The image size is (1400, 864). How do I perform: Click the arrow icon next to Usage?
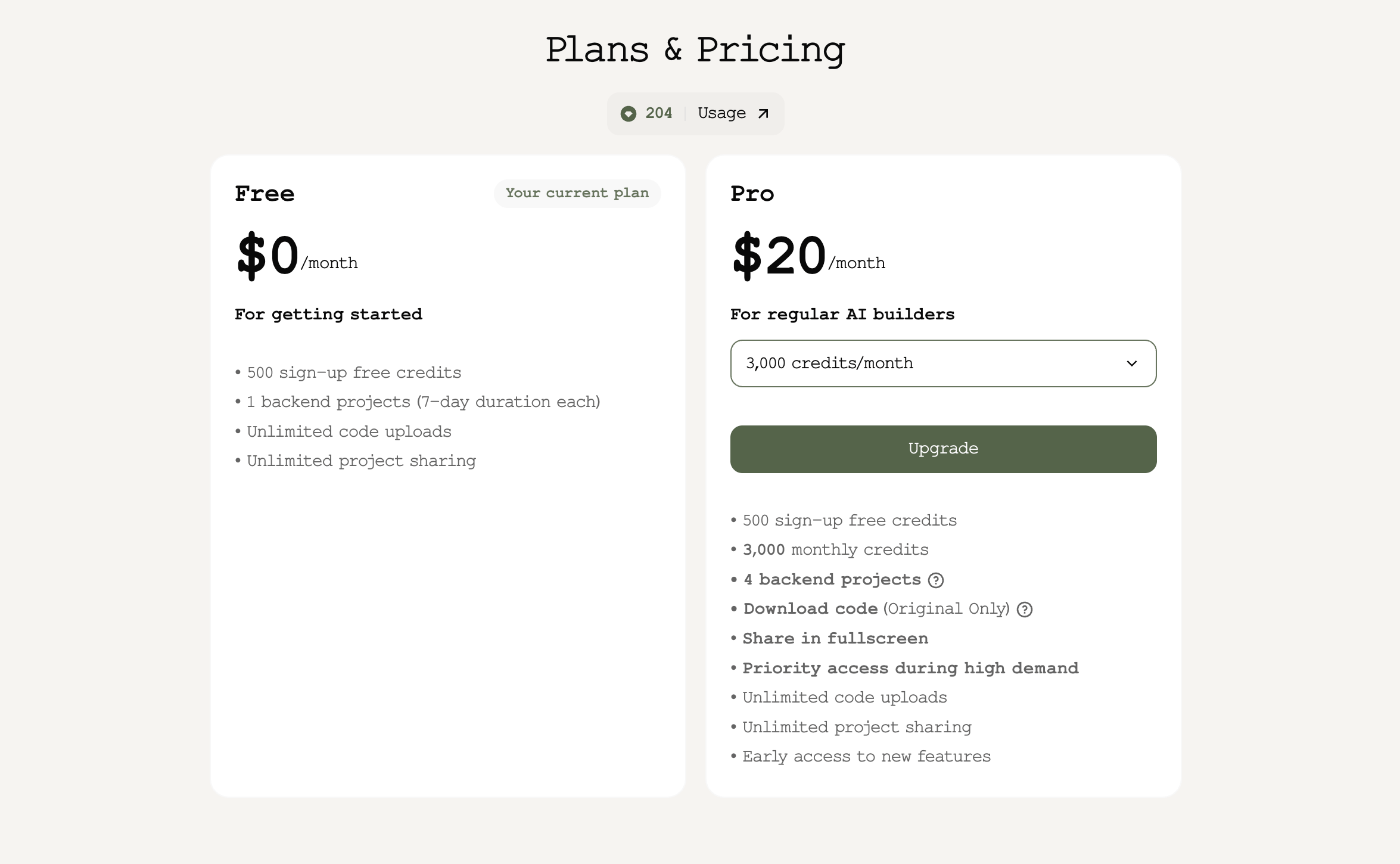(x=763, y=114)
